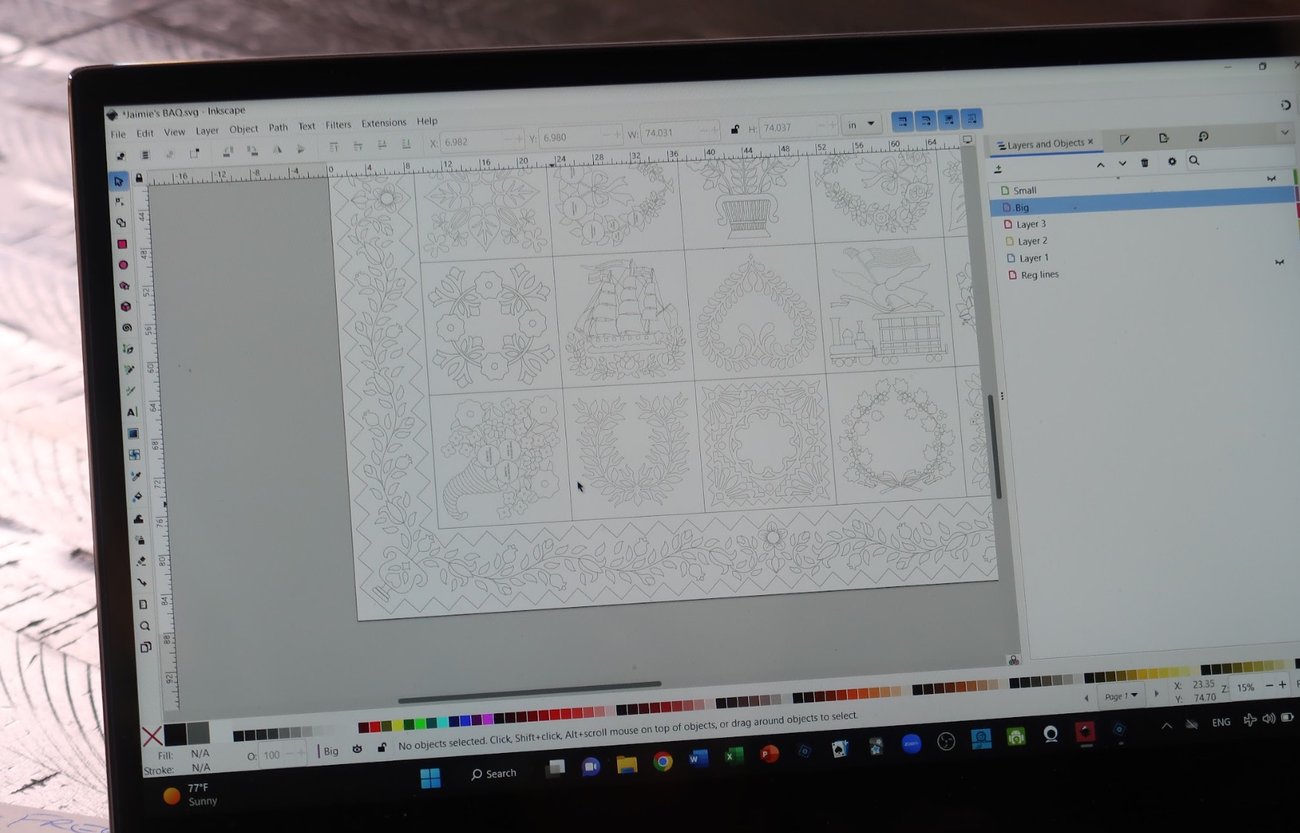This screenshot has width=1300, height=833.
Task: Select the Star polygon tool
Action: 124,286
